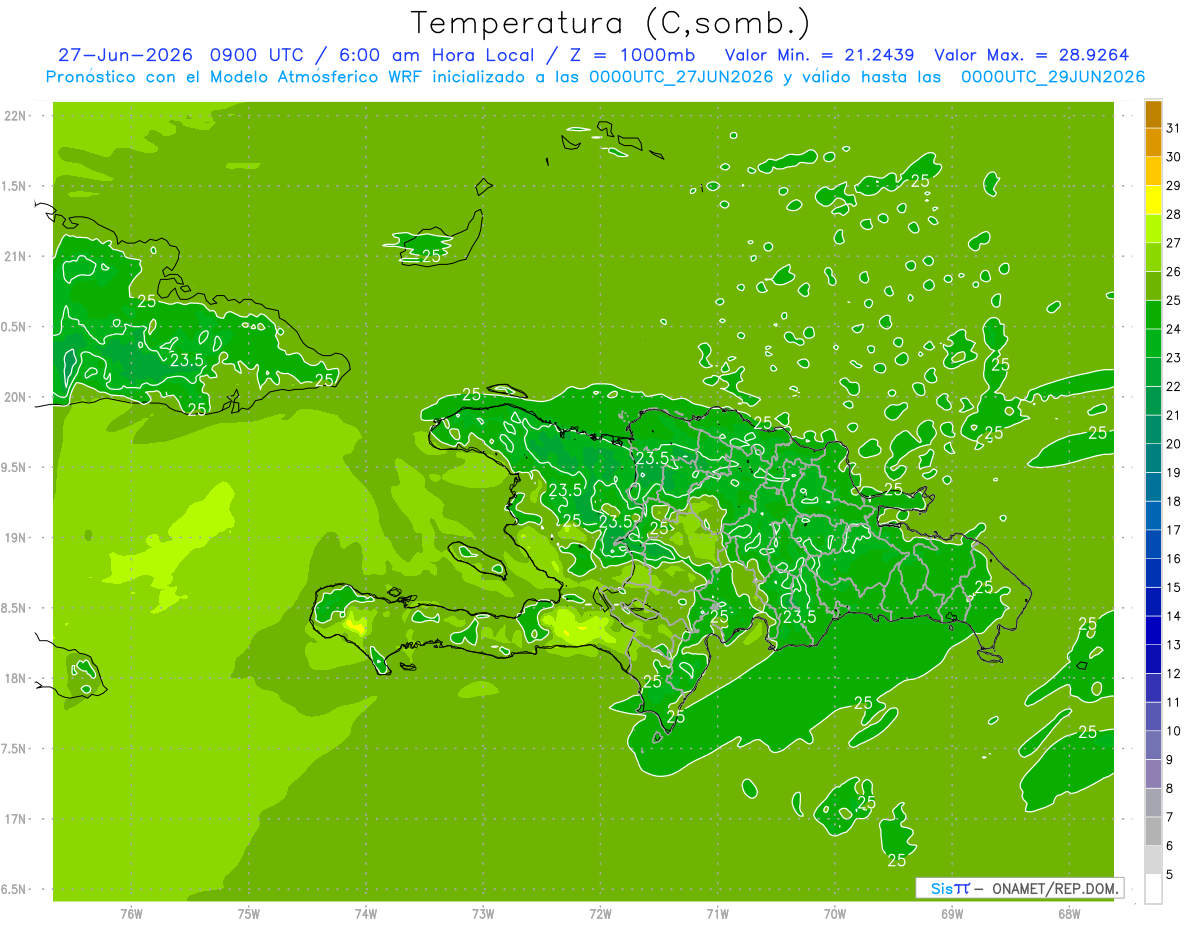This screenshot has height=927, width=1200.
Task: Click the "ONAMET/REP.DOM." credit label
Action: pyautogui.click(x=1054, y=888)
